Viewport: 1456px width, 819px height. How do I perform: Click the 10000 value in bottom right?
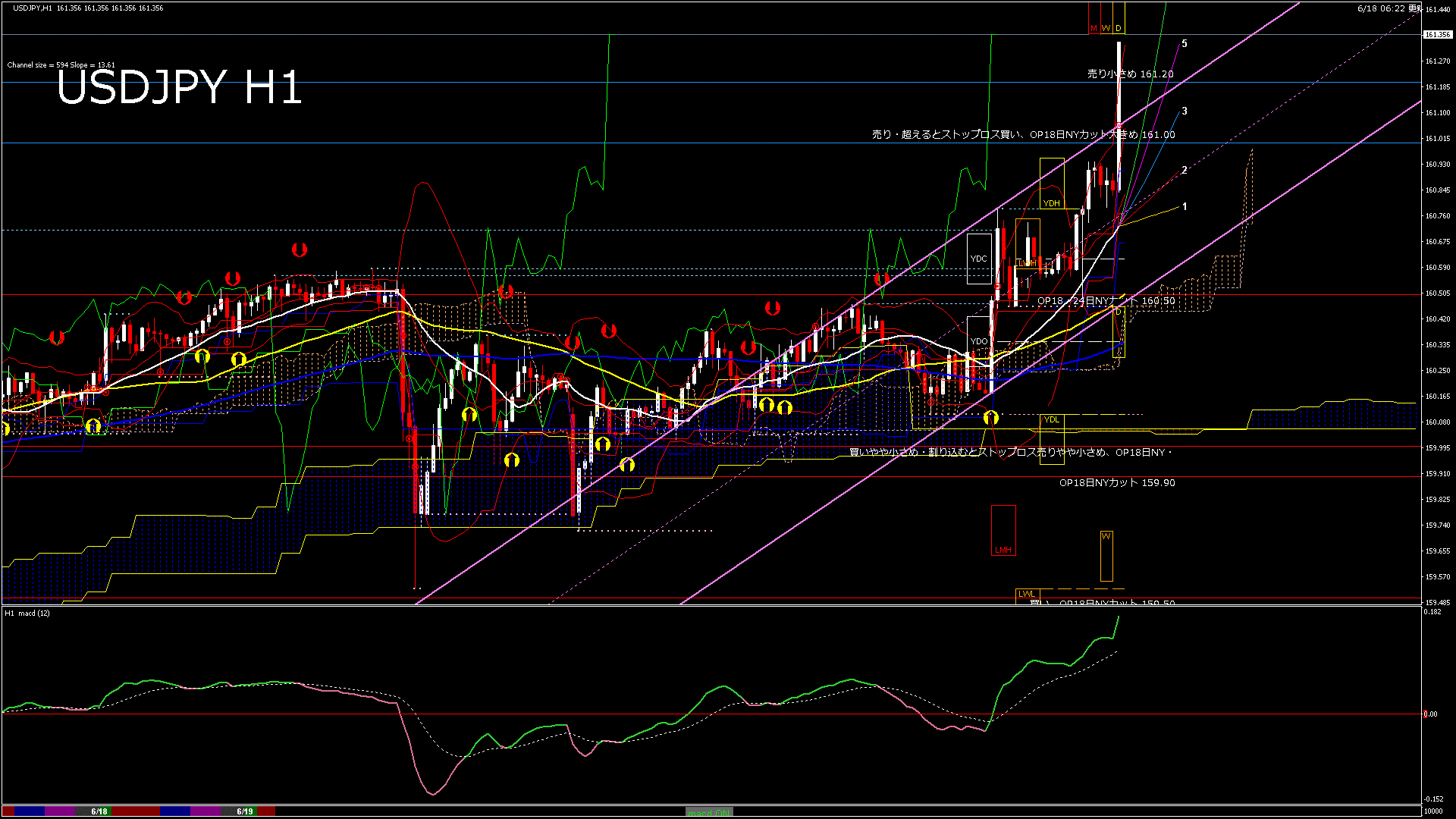coord(1433,811)
